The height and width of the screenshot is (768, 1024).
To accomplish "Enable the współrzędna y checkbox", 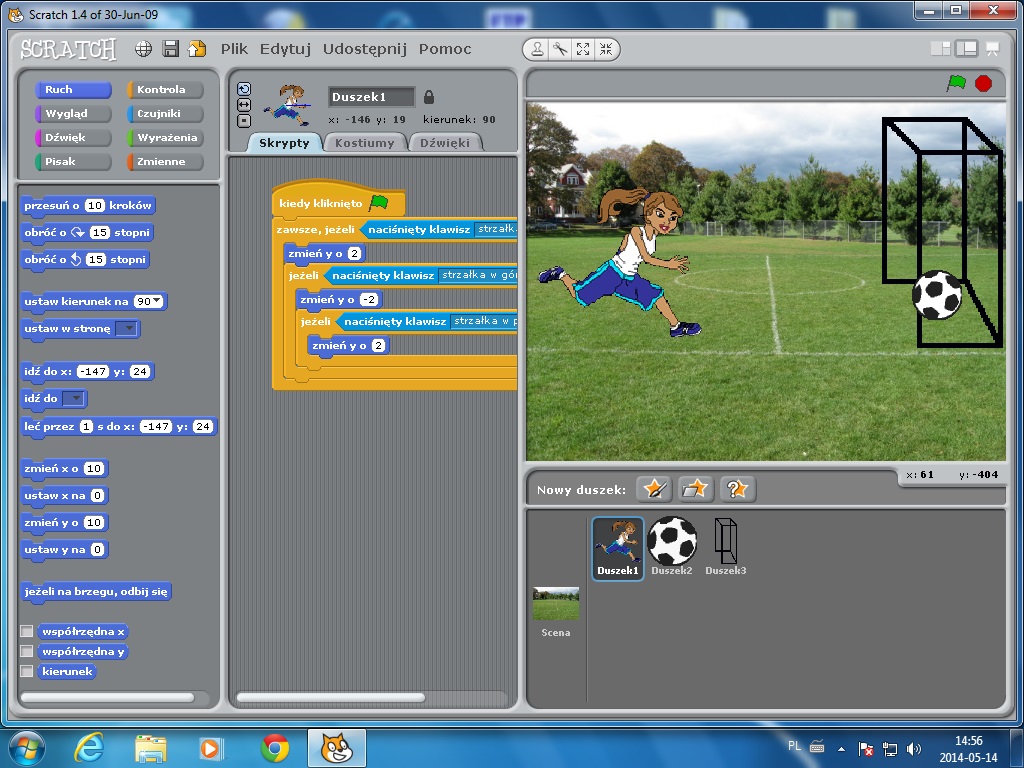I will click(27, 652).
